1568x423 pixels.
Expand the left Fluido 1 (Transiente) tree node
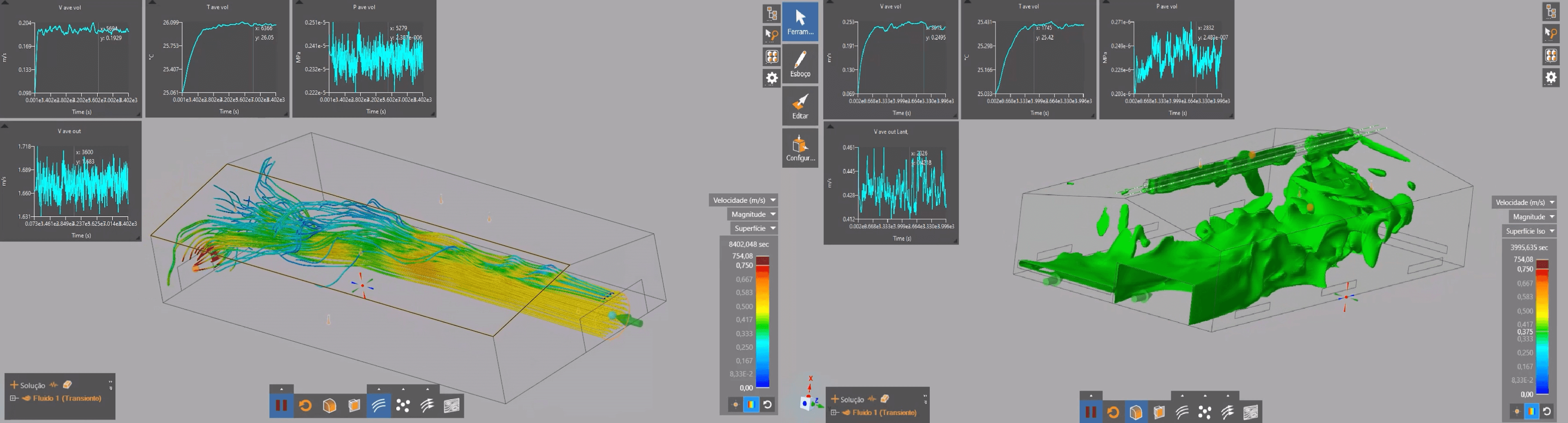pos(13,399)
